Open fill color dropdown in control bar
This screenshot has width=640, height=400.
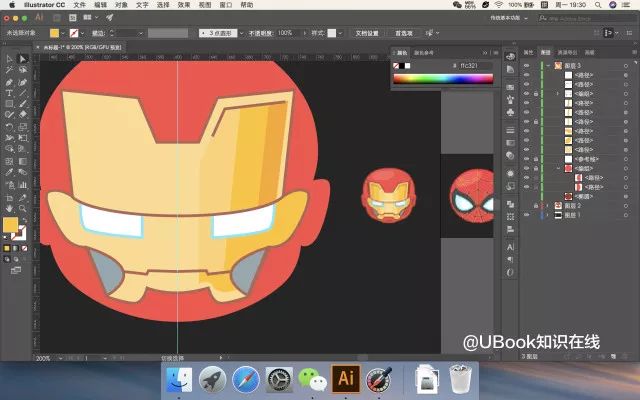tap(63, 33)
